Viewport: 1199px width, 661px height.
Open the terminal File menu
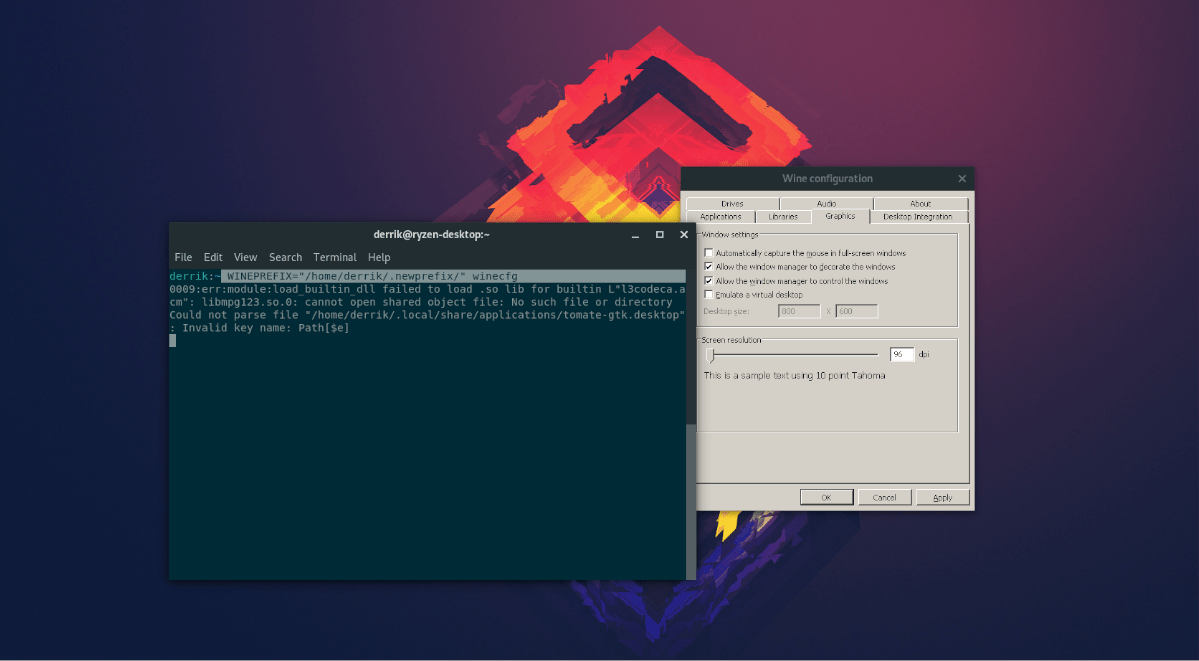tap(183, 257)
